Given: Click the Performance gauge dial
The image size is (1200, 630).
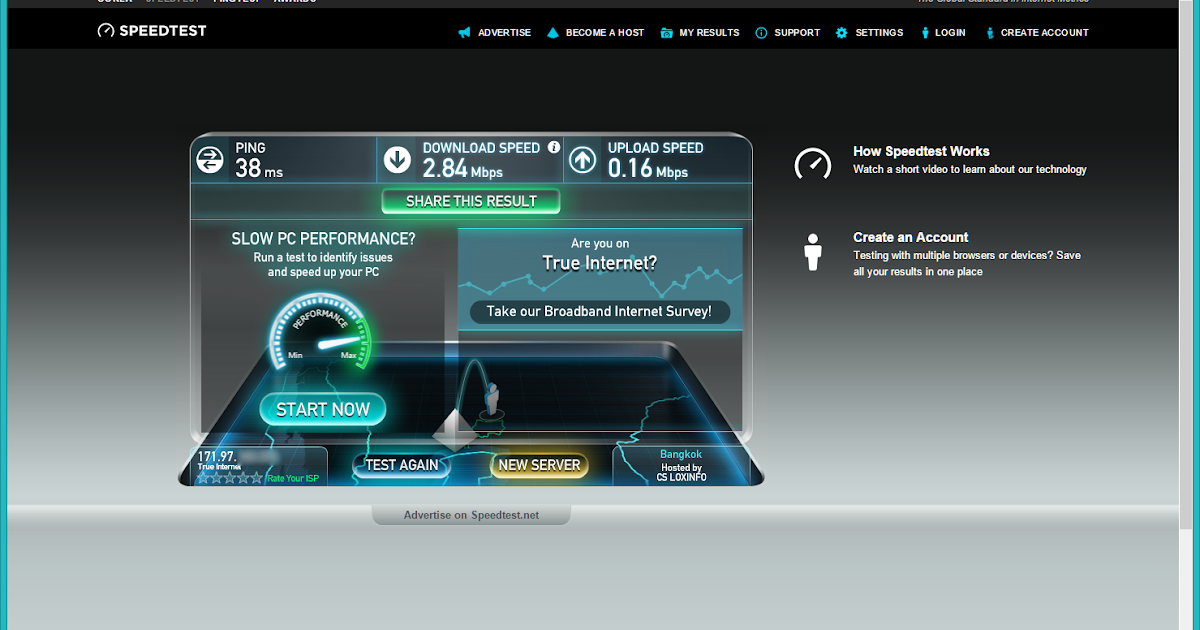Looking at the screenshot, I should (x=318, y=334).
